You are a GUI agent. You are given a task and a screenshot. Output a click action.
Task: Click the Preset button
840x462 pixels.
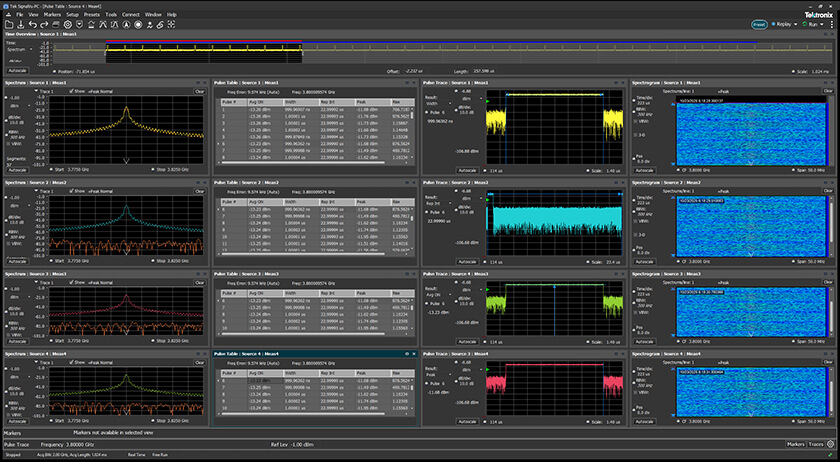coord(760,25)
